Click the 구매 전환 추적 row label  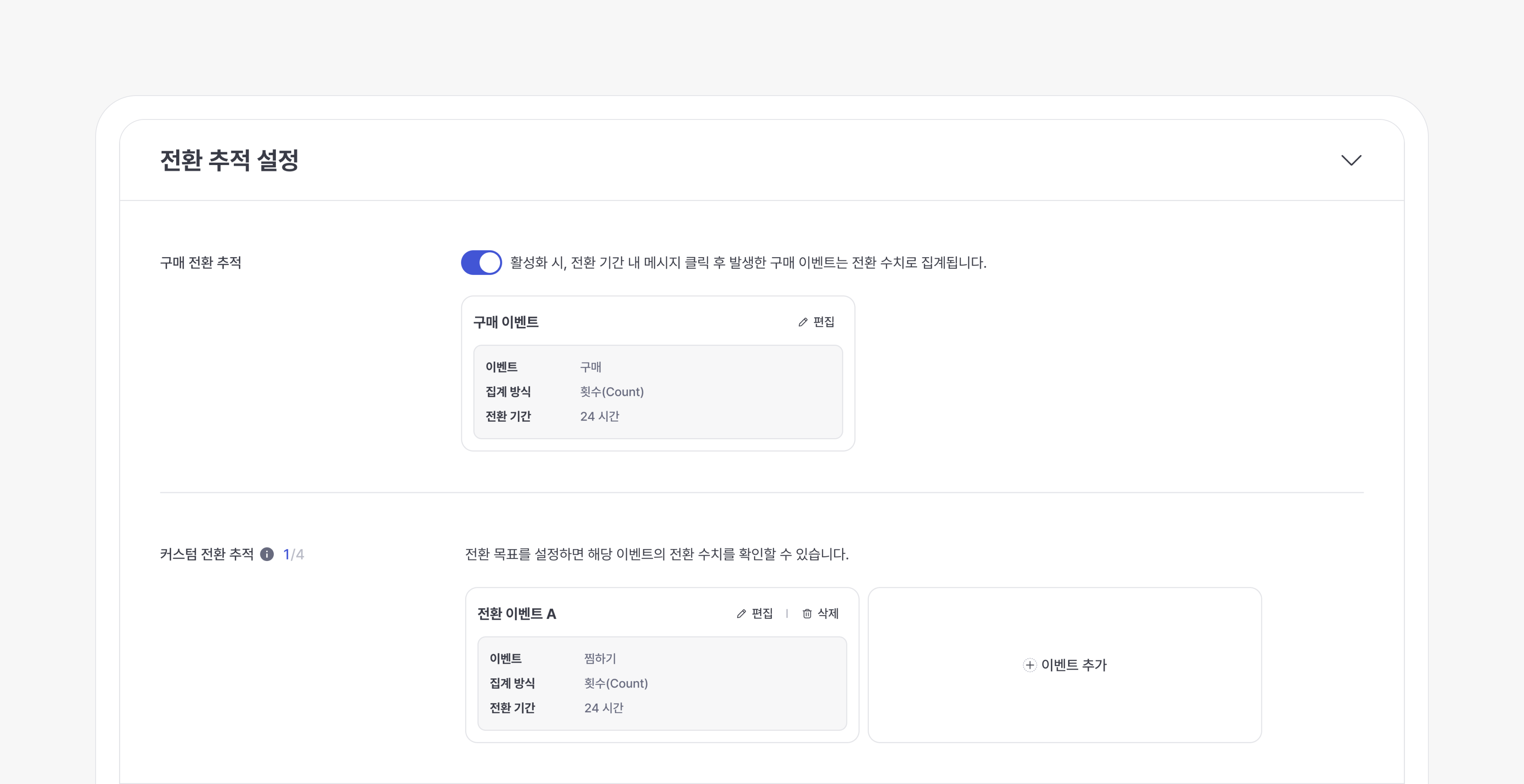point(200,263)
